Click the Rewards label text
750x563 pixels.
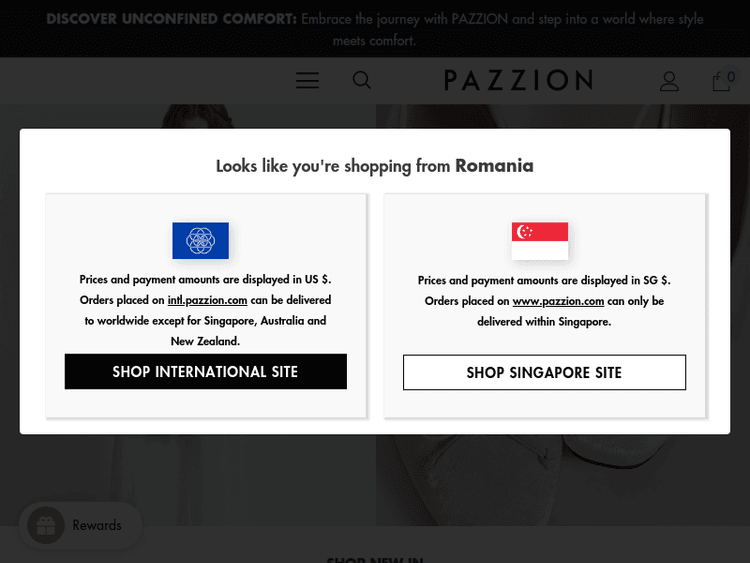click(97, 525)
